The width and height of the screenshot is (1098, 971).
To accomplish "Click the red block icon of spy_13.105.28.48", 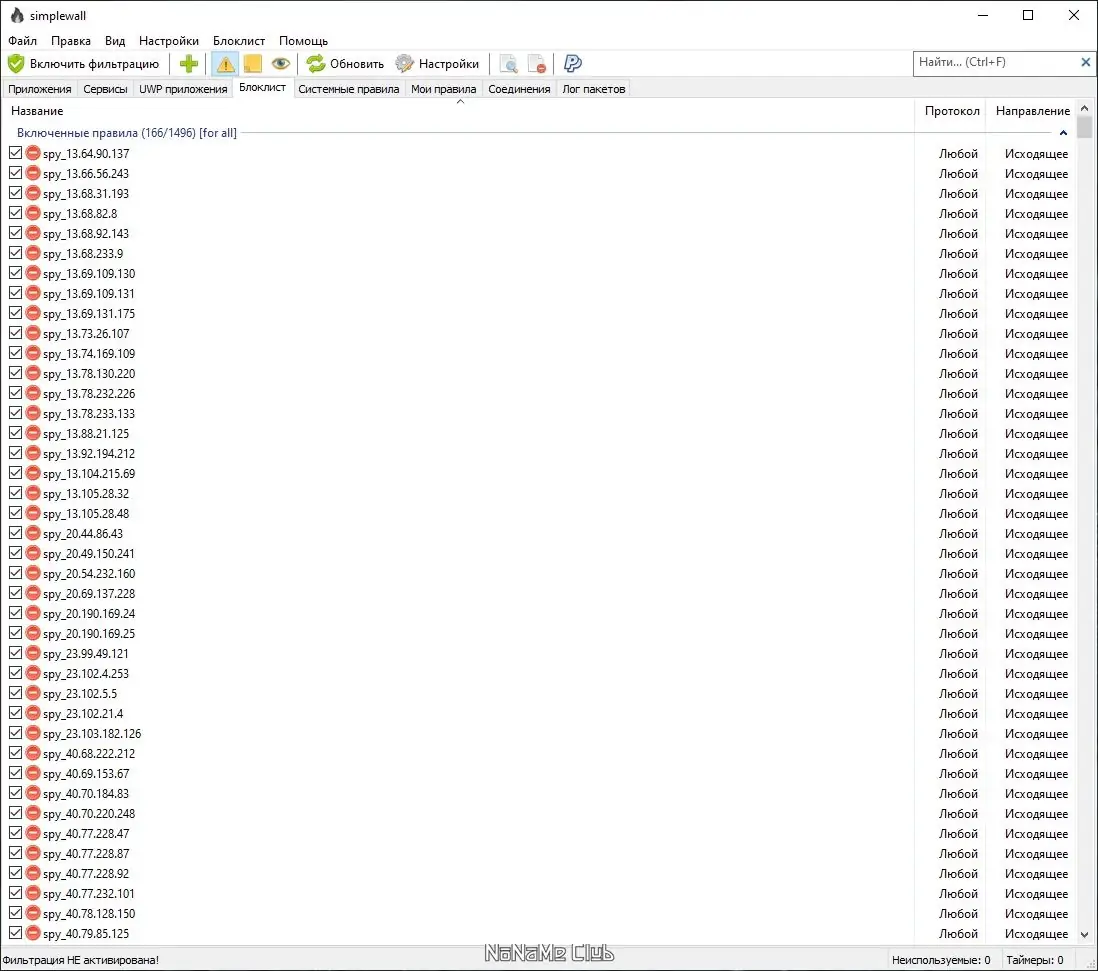I will pos(33,513).
